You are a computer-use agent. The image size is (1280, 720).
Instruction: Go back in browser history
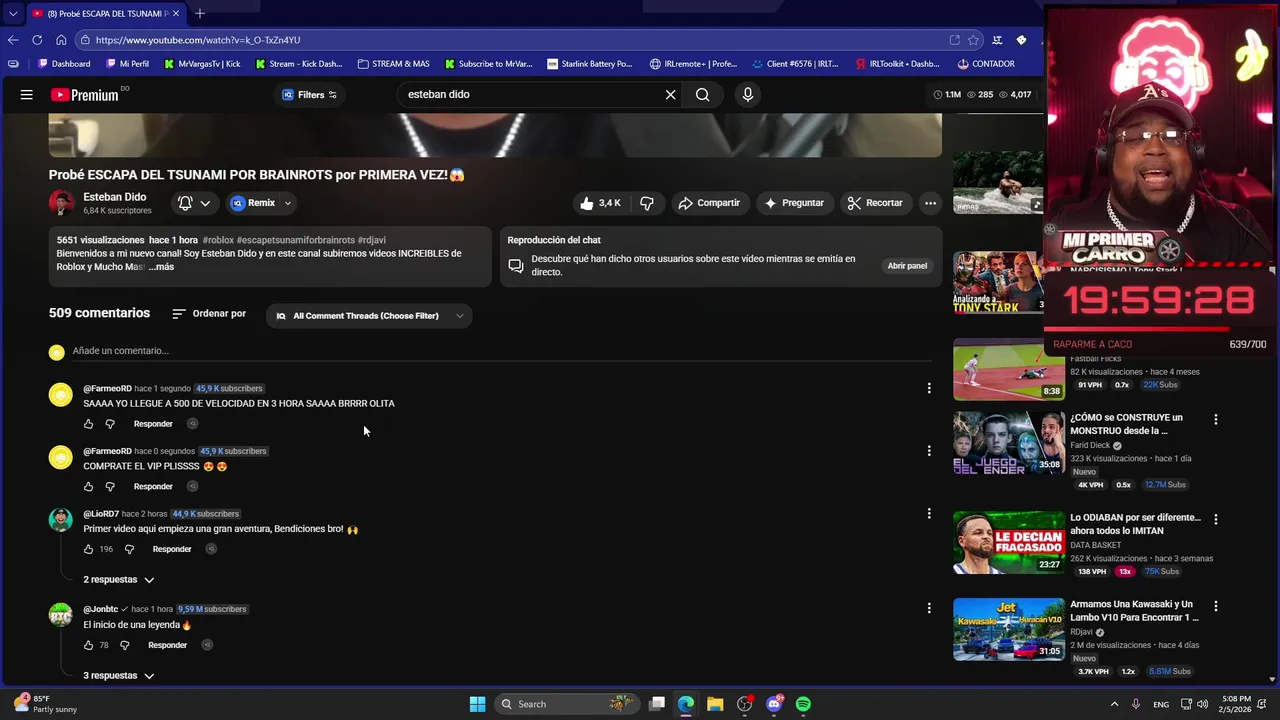tap(13, 40)
